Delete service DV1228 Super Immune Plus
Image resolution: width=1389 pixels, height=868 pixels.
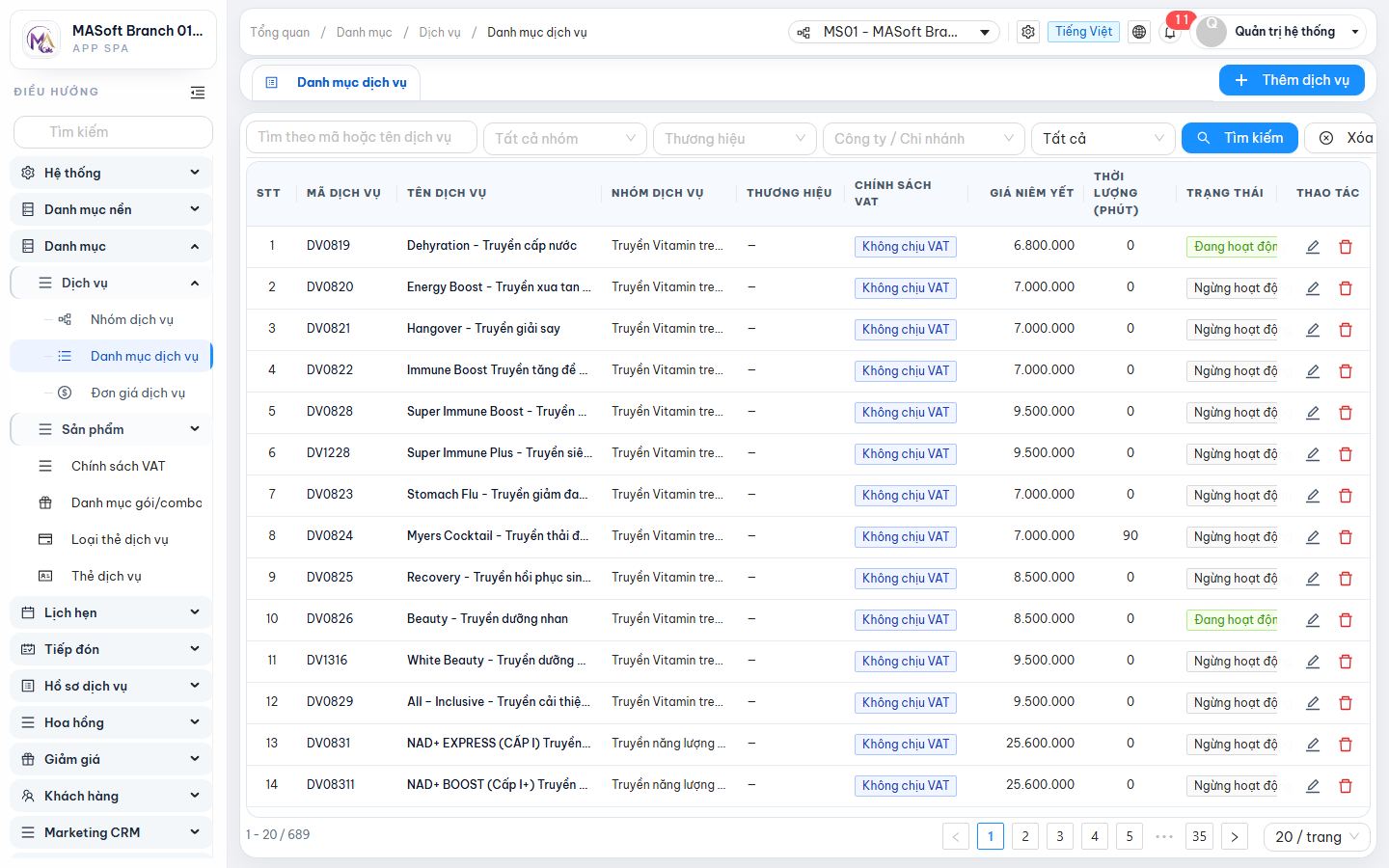pyautogui.click(x=1346, y=454)
